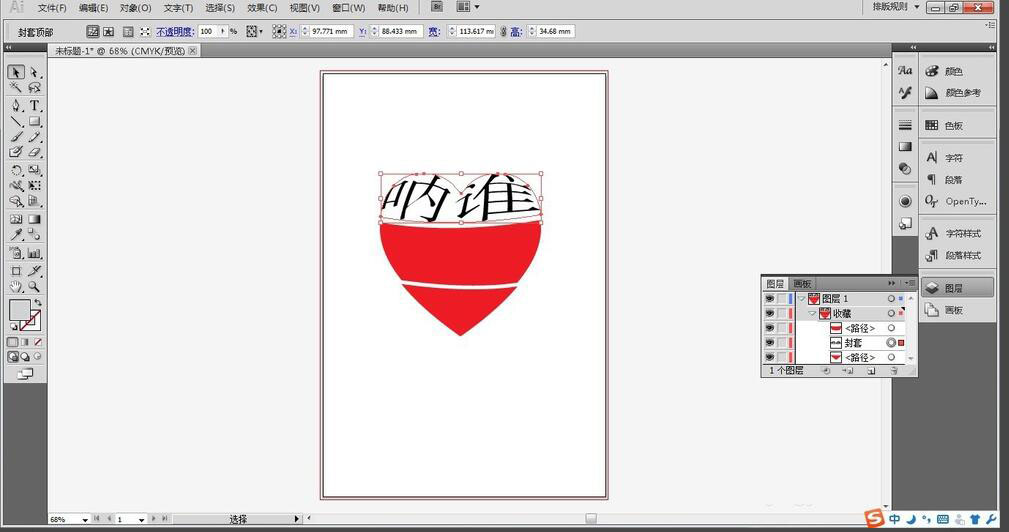Select the Pen tool
1009x532 pixels.
pyautogui.click(x=16, y=105)
